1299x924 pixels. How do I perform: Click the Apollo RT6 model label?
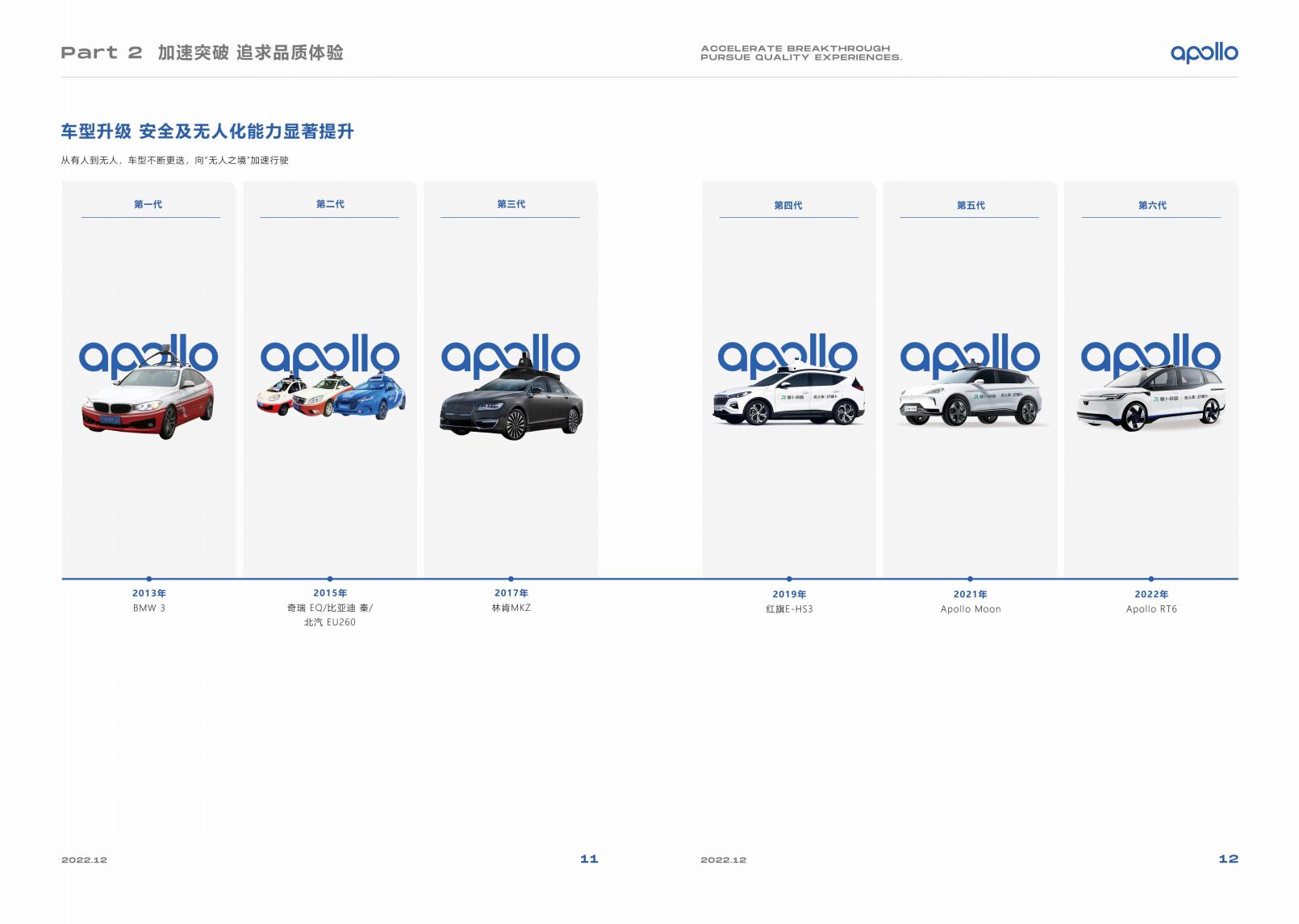(x=1151, y=609)
